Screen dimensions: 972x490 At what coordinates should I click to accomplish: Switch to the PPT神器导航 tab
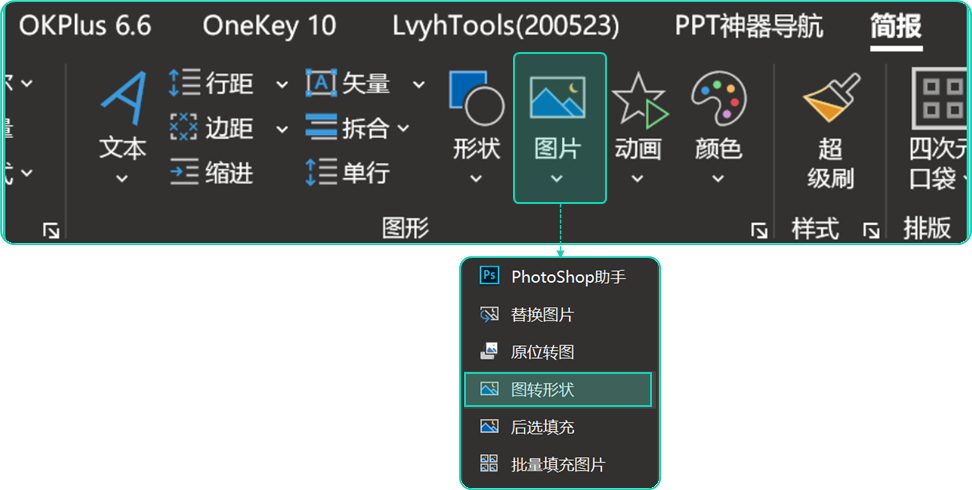coord(749,26)
